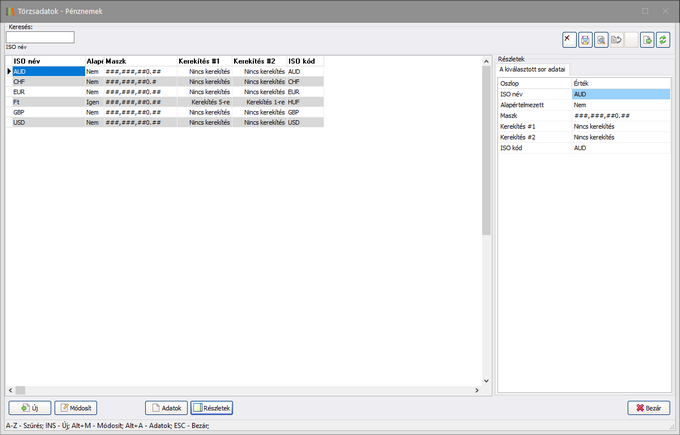
Task: Click the Új (new) button
Action: [x=29, y=408]
